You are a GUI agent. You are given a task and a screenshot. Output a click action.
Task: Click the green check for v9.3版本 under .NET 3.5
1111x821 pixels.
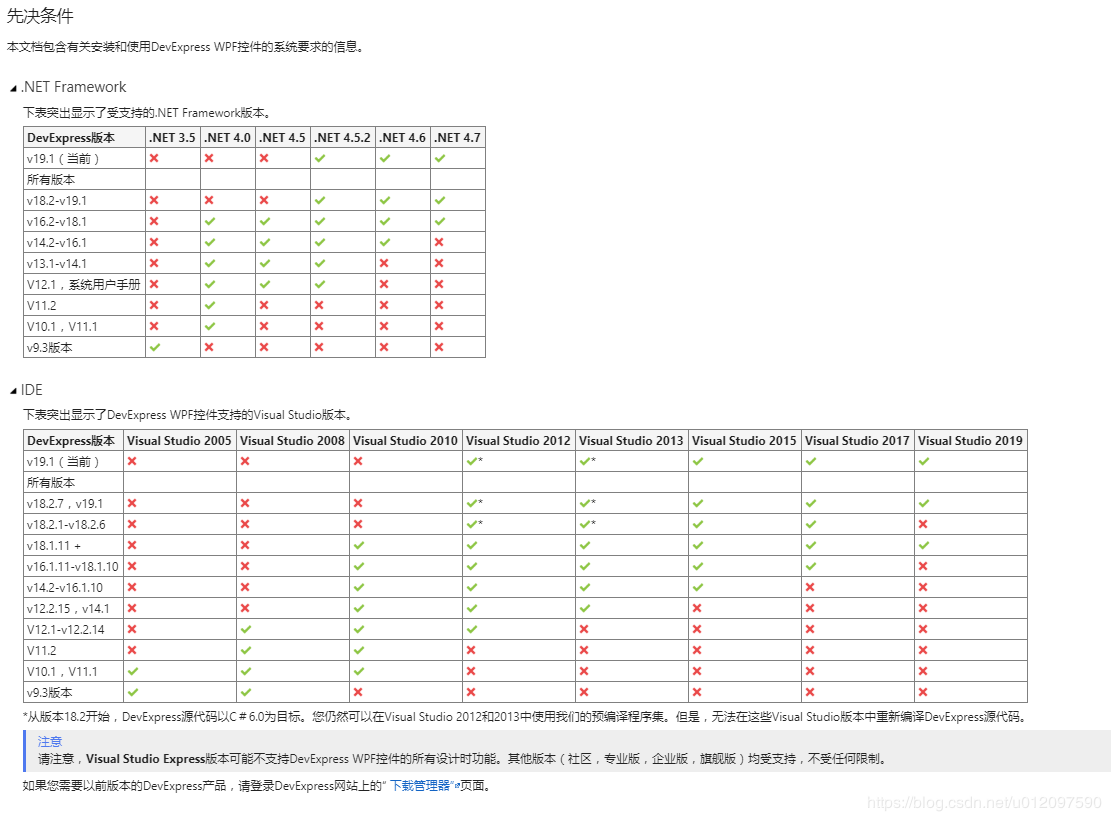154,347
